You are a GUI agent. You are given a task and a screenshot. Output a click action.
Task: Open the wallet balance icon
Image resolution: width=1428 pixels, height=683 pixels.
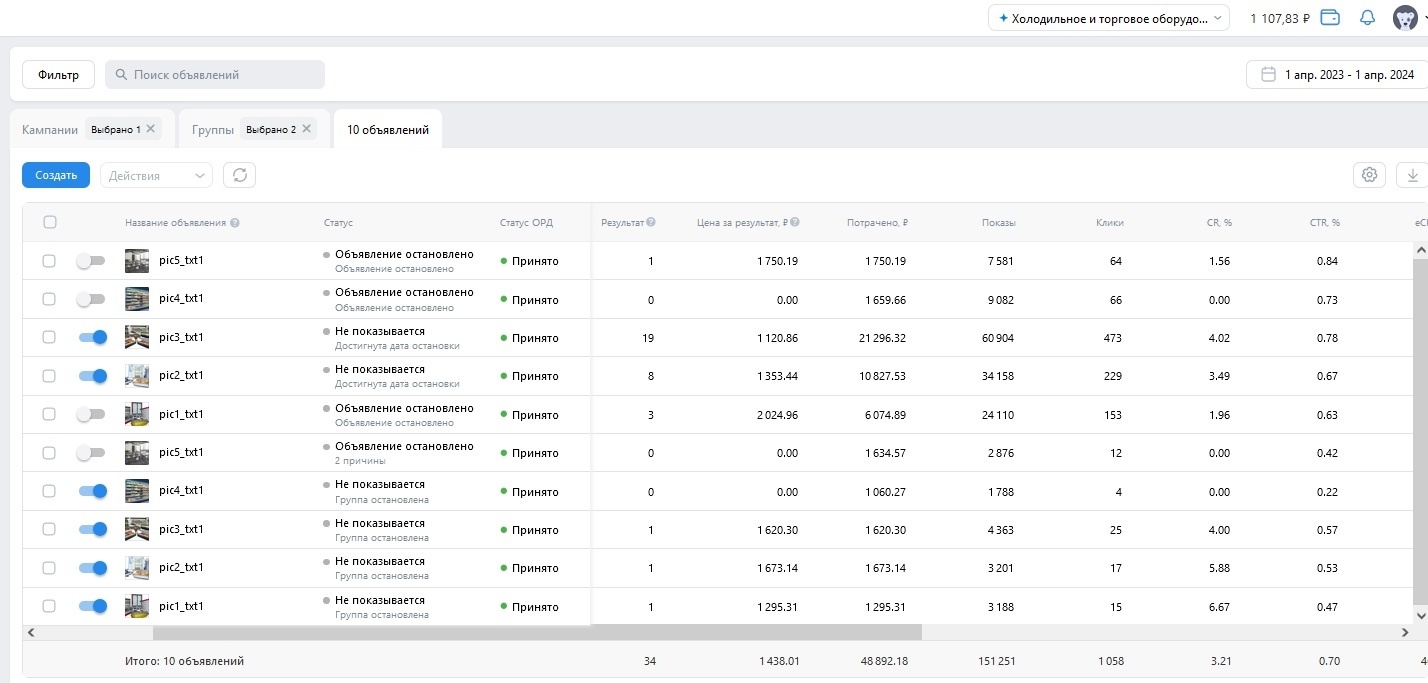coord(1330,18)
